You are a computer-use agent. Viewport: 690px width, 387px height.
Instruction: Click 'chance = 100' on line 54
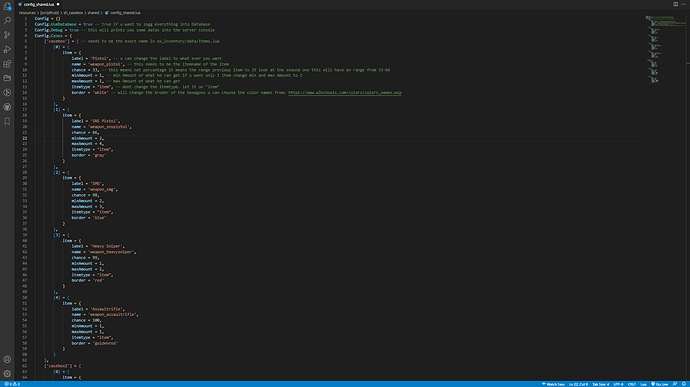pos(86,320)
